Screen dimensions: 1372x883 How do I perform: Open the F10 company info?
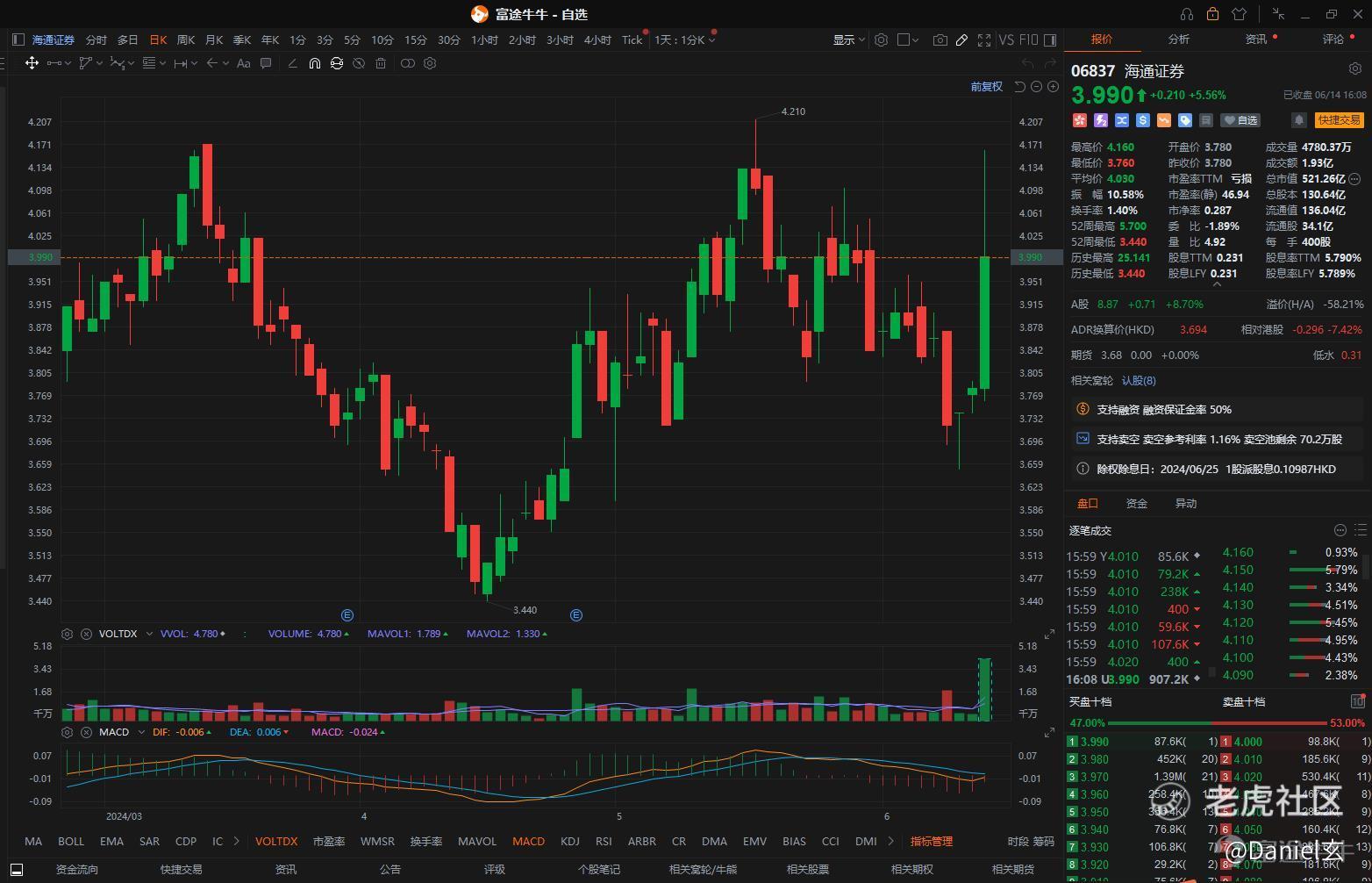pyautogui.click(x=1029, y=39)
